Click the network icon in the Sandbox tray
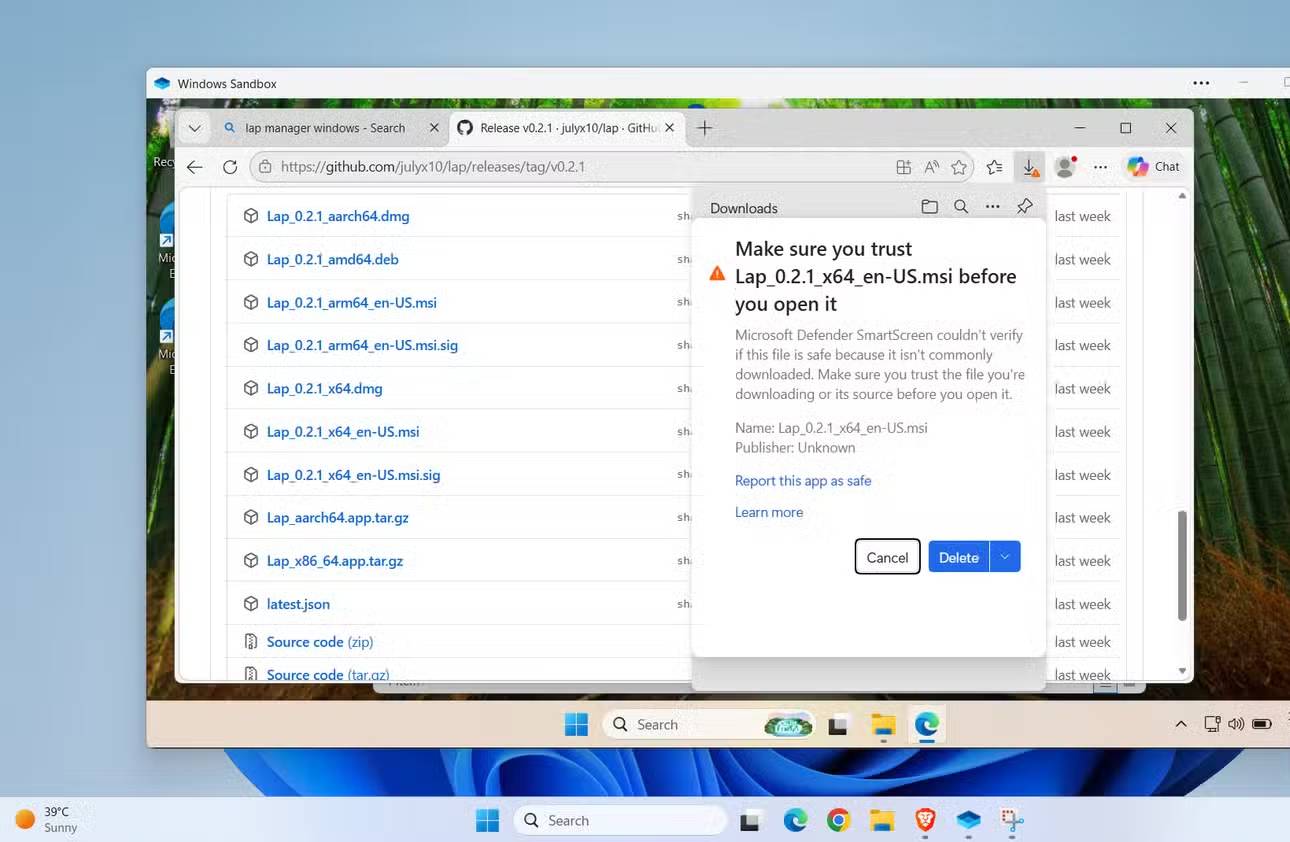This screenshot has height=842, width=1290. click(x=1213, y=724)
